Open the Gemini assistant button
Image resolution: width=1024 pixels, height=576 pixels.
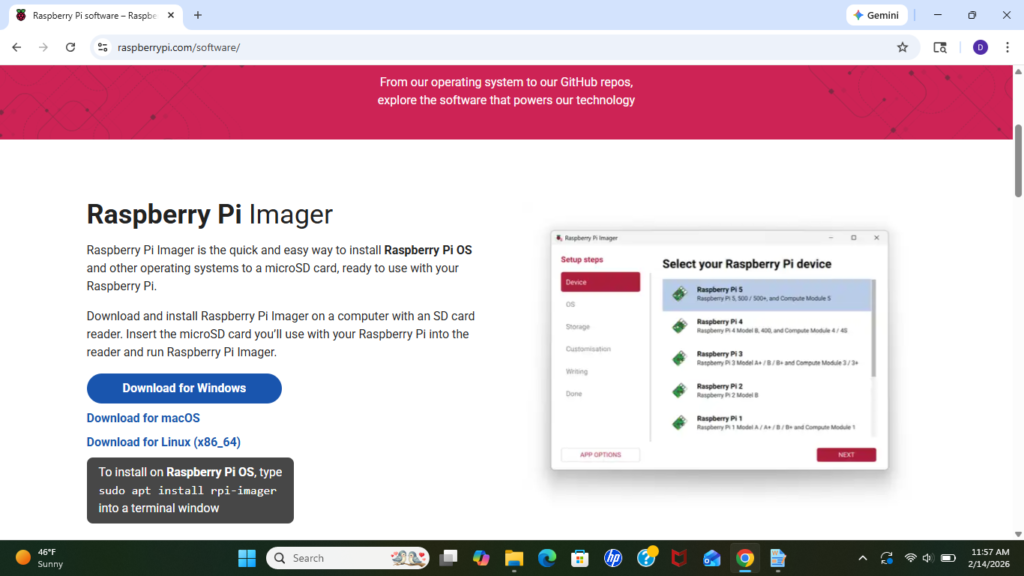tap(876, 15)
